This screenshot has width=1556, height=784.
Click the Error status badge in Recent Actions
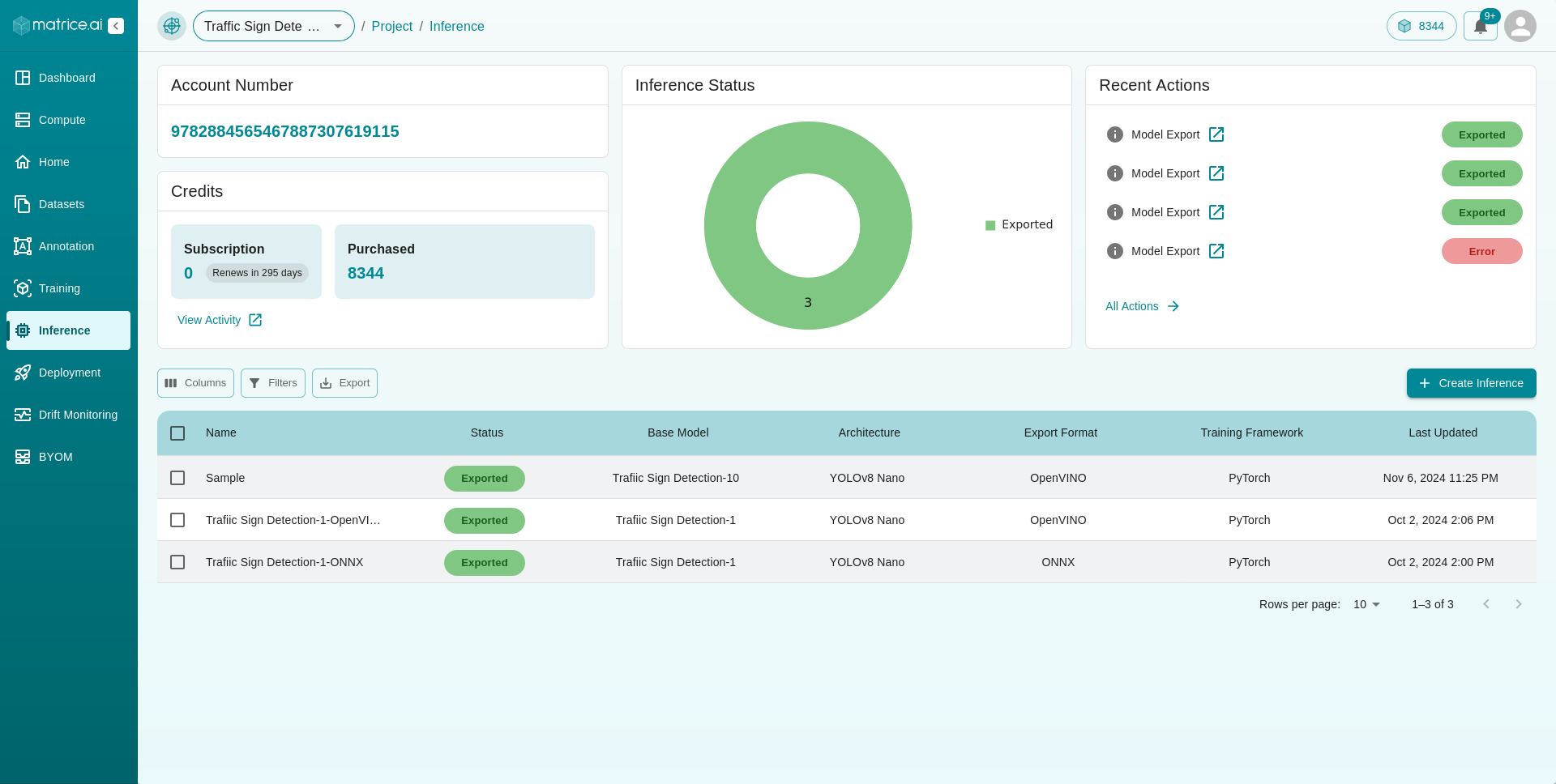click(x=1481, y=251)
